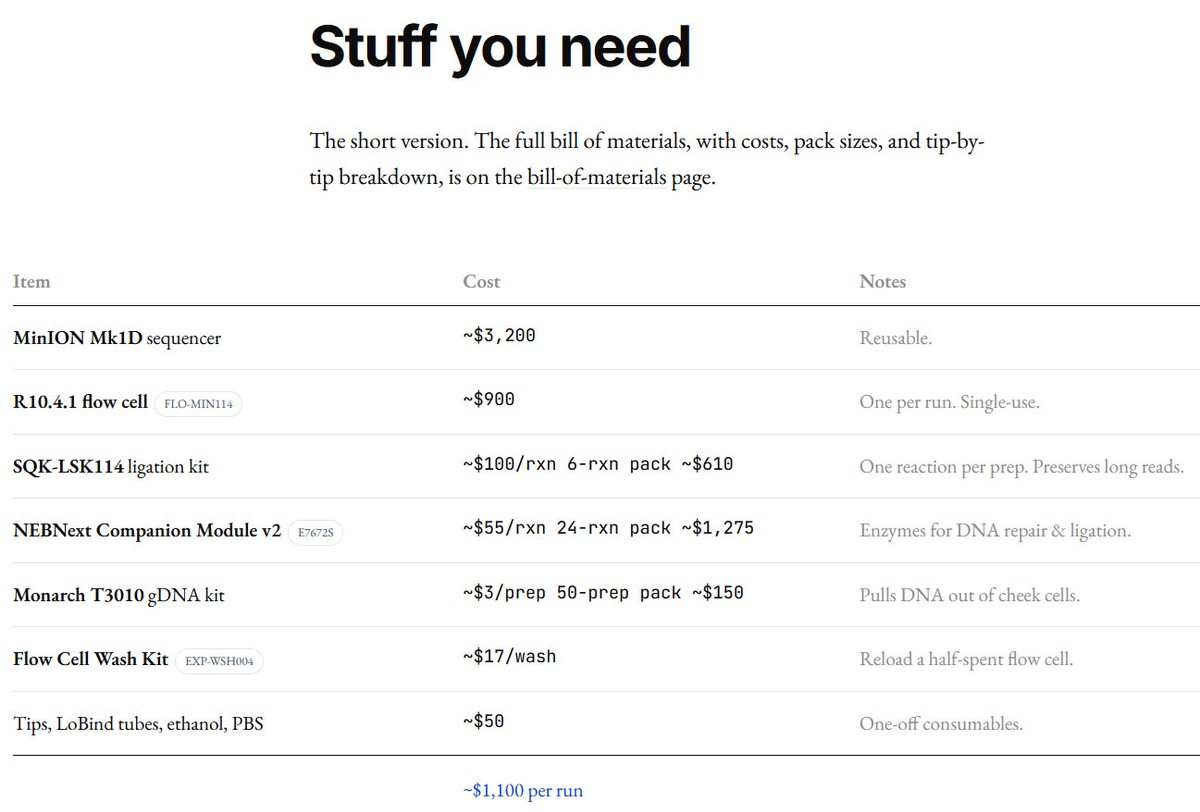The image size is (1200, 812).
Task: Click the Cost column header
Action: pyautogui.click(x=481, y=282)
